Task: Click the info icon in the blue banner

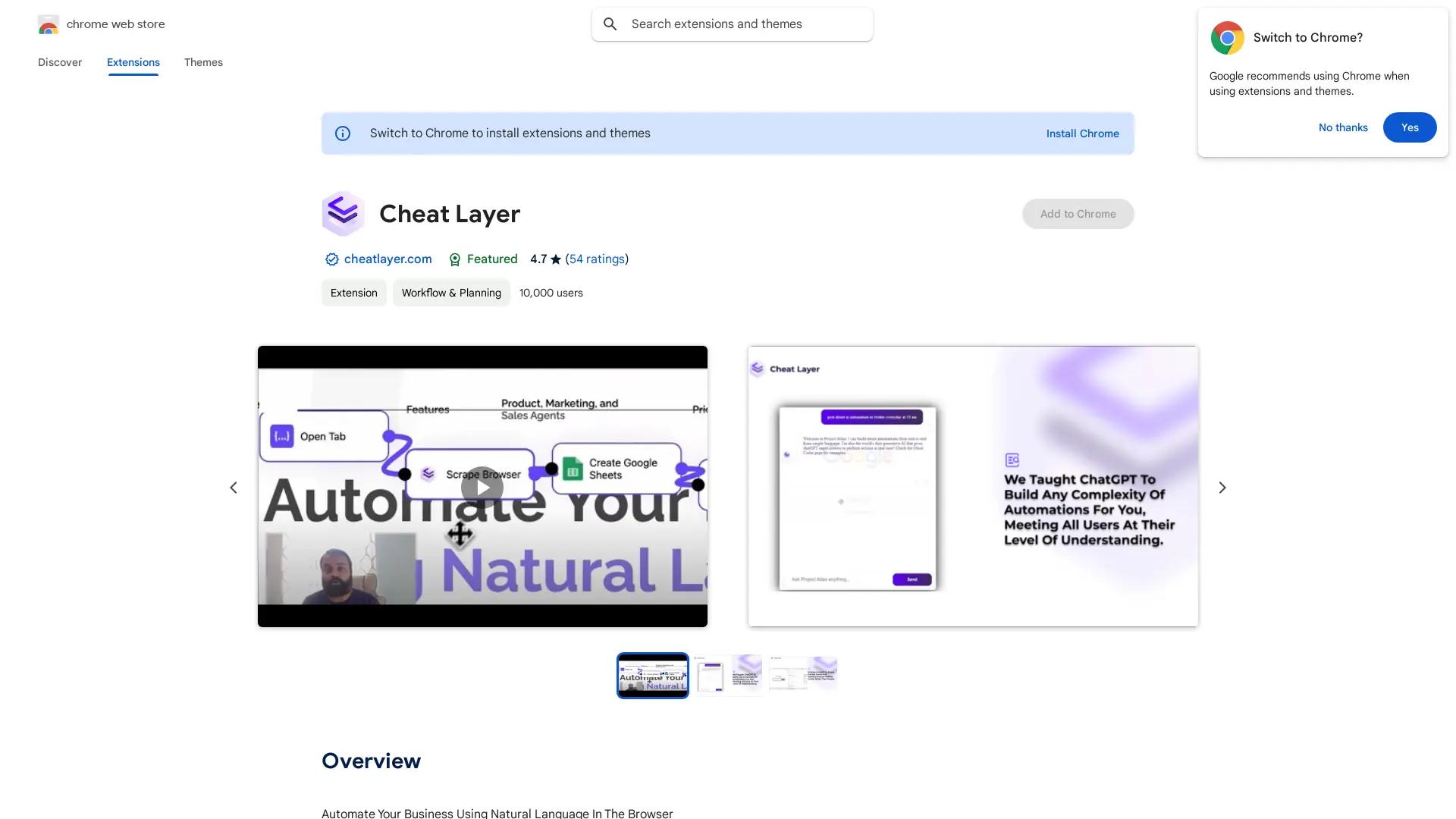Action: tap(343, 133)
